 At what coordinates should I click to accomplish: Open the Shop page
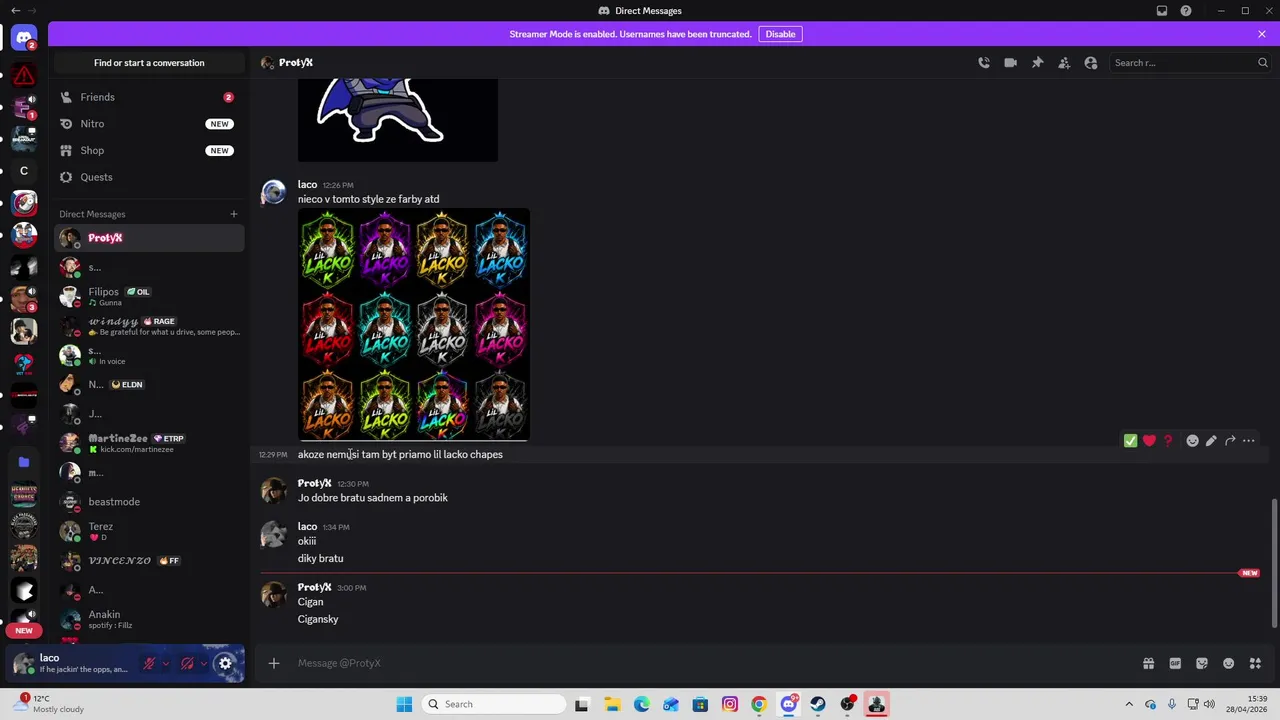tap(149, 150)
